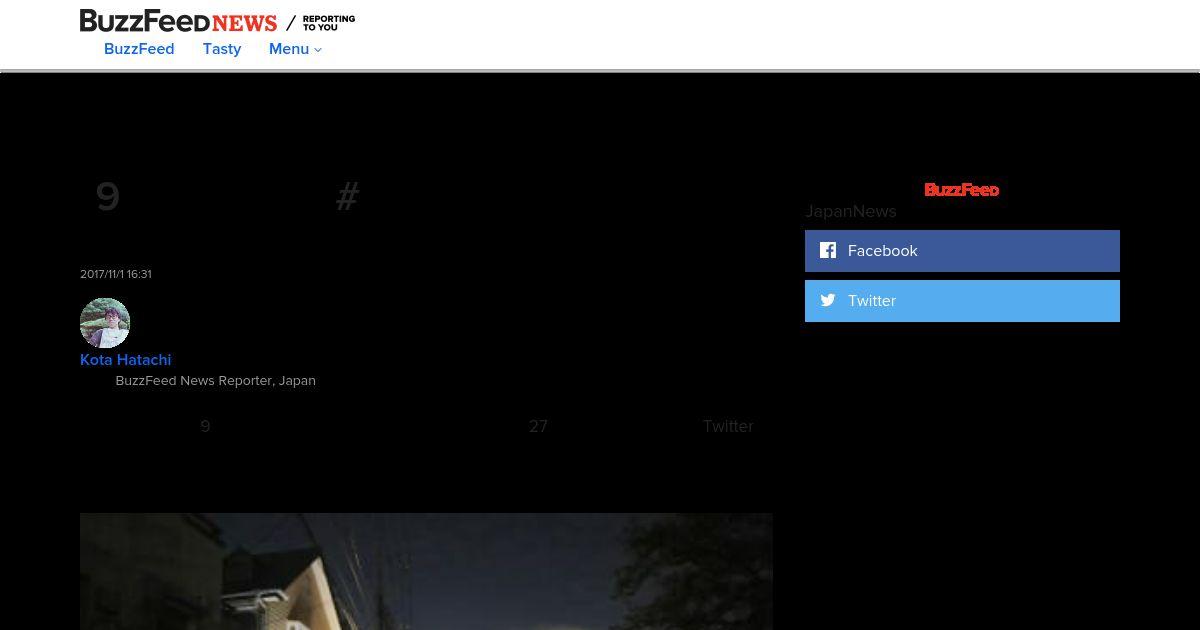Screen dimensions: 1200x630
Task: Click the Twitter bird icon
Action: click(x=828, y=300)
